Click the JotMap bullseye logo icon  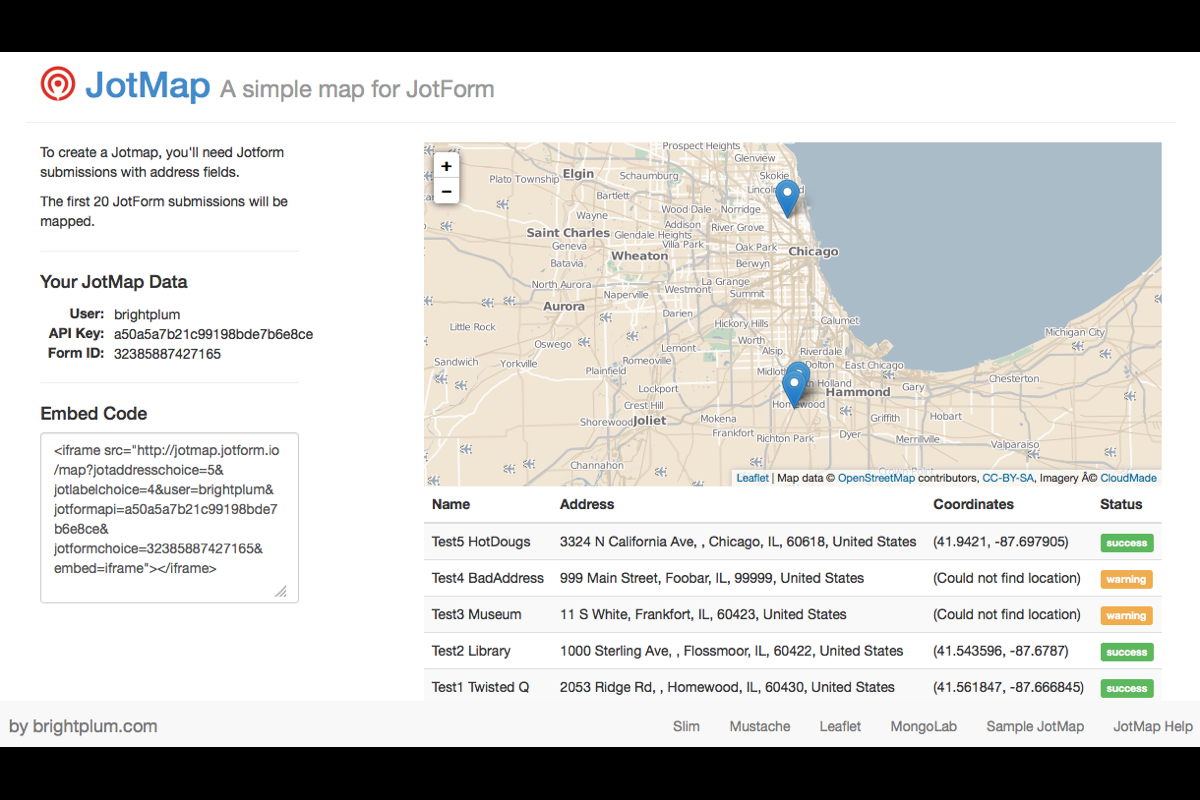tap(58, 85)
